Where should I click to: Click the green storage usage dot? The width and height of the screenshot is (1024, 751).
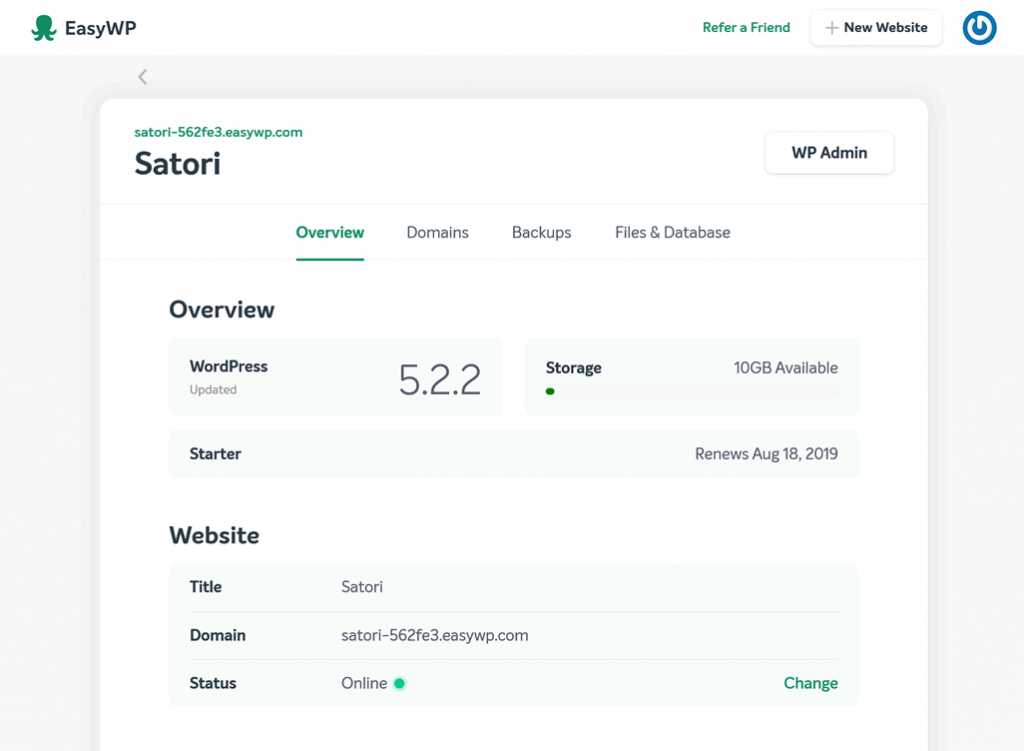point(550,391)
